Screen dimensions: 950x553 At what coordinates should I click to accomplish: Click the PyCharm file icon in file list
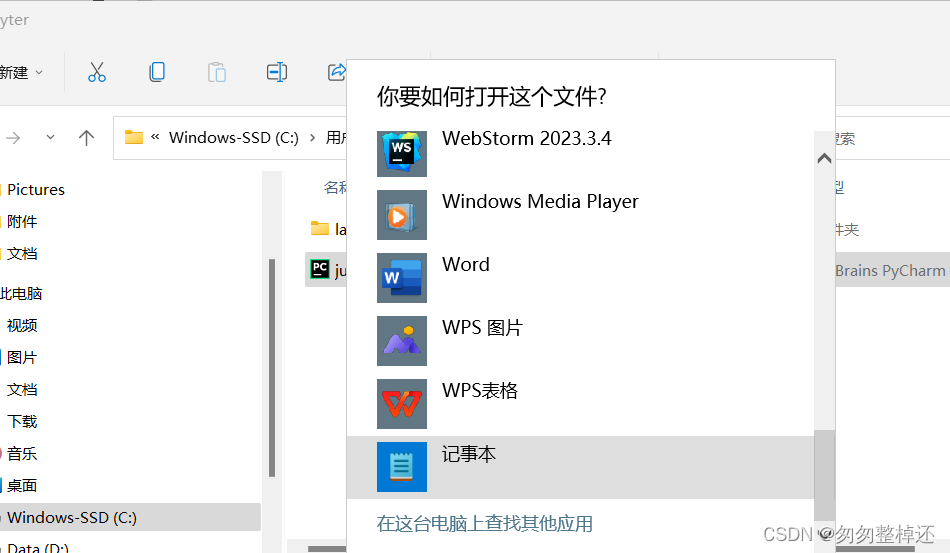(319, 269)
